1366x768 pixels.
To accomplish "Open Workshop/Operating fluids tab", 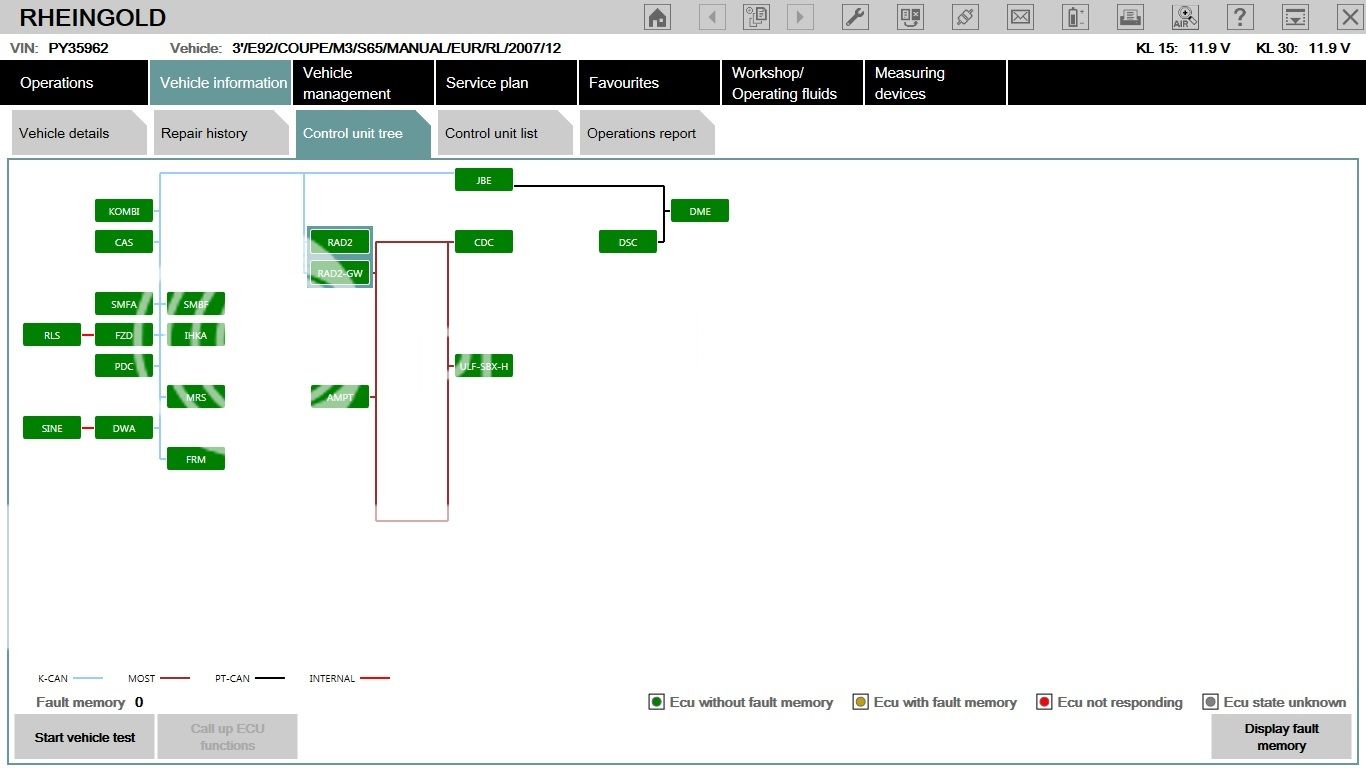I will tap(792, 83).
